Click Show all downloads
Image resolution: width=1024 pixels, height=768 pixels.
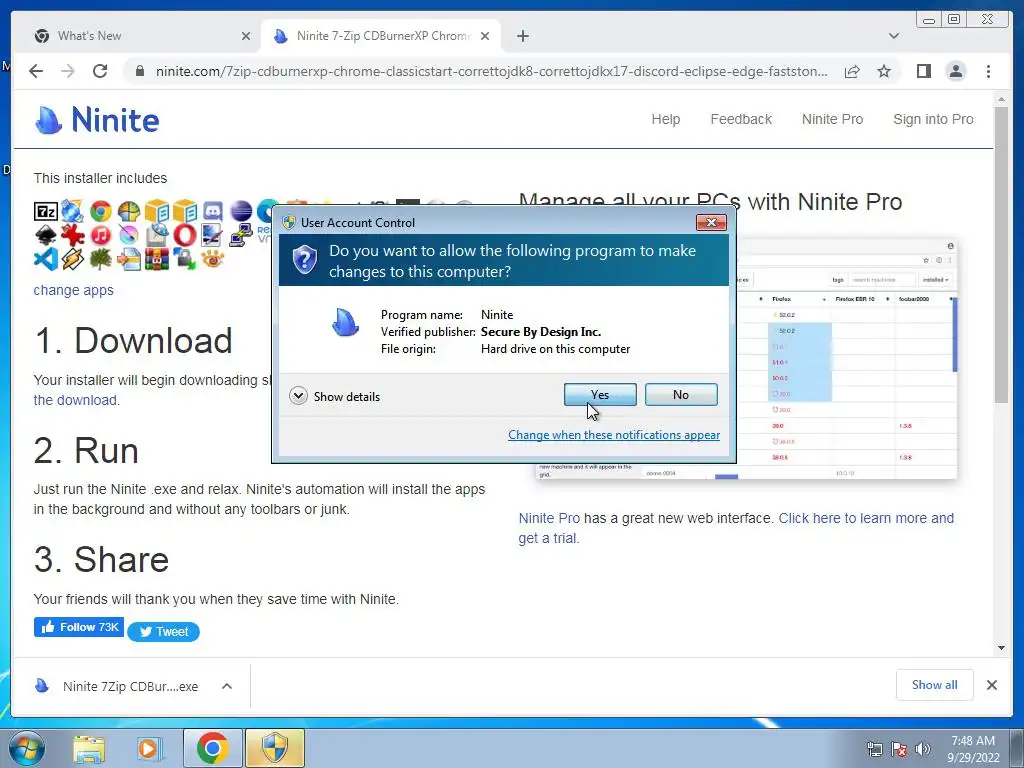[x=935, y=685]
